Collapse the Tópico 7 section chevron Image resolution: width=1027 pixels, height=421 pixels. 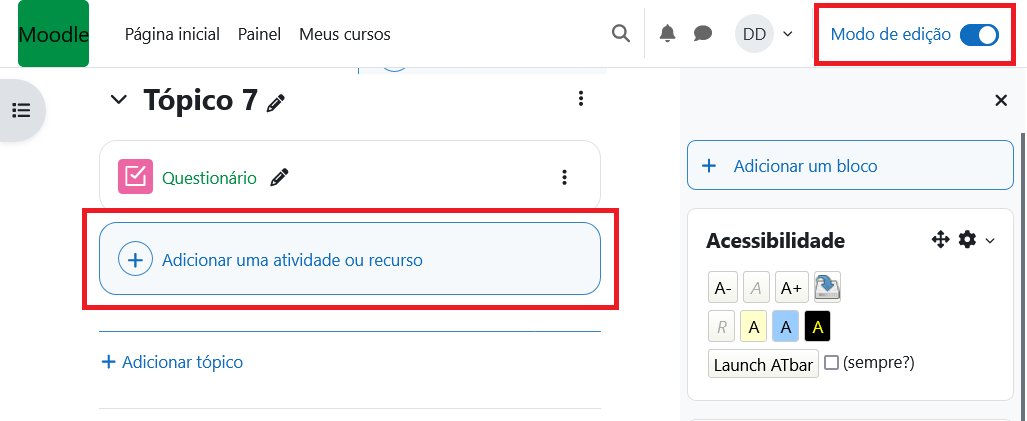(119, 100)
